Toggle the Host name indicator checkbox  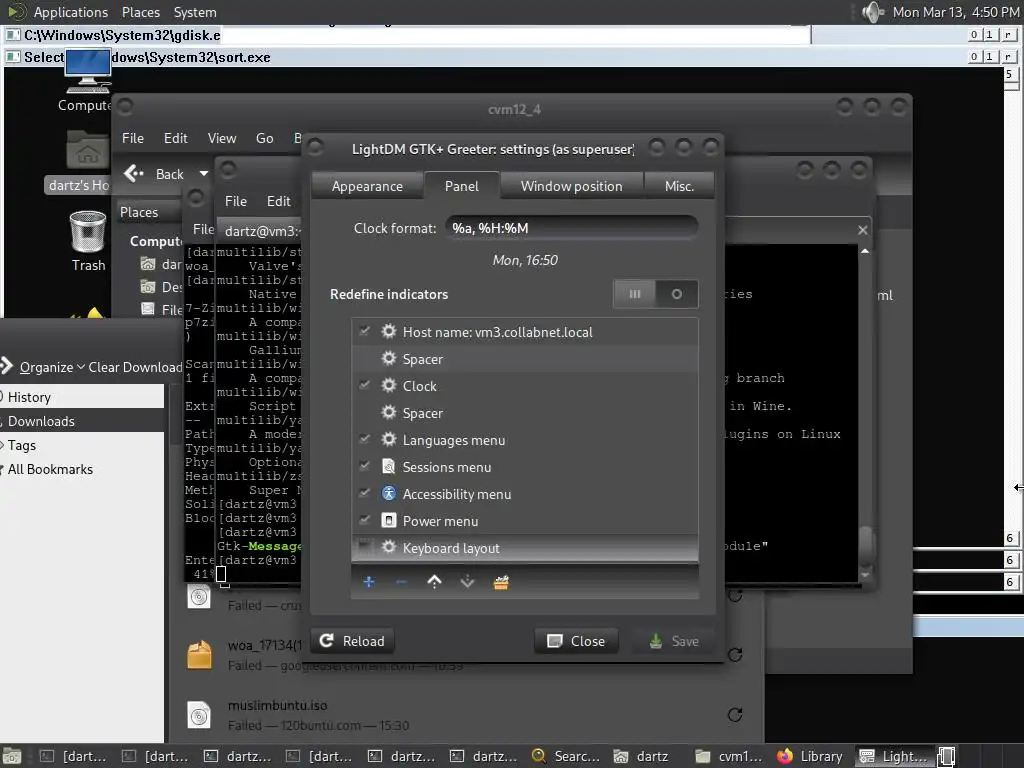[364, 331]
